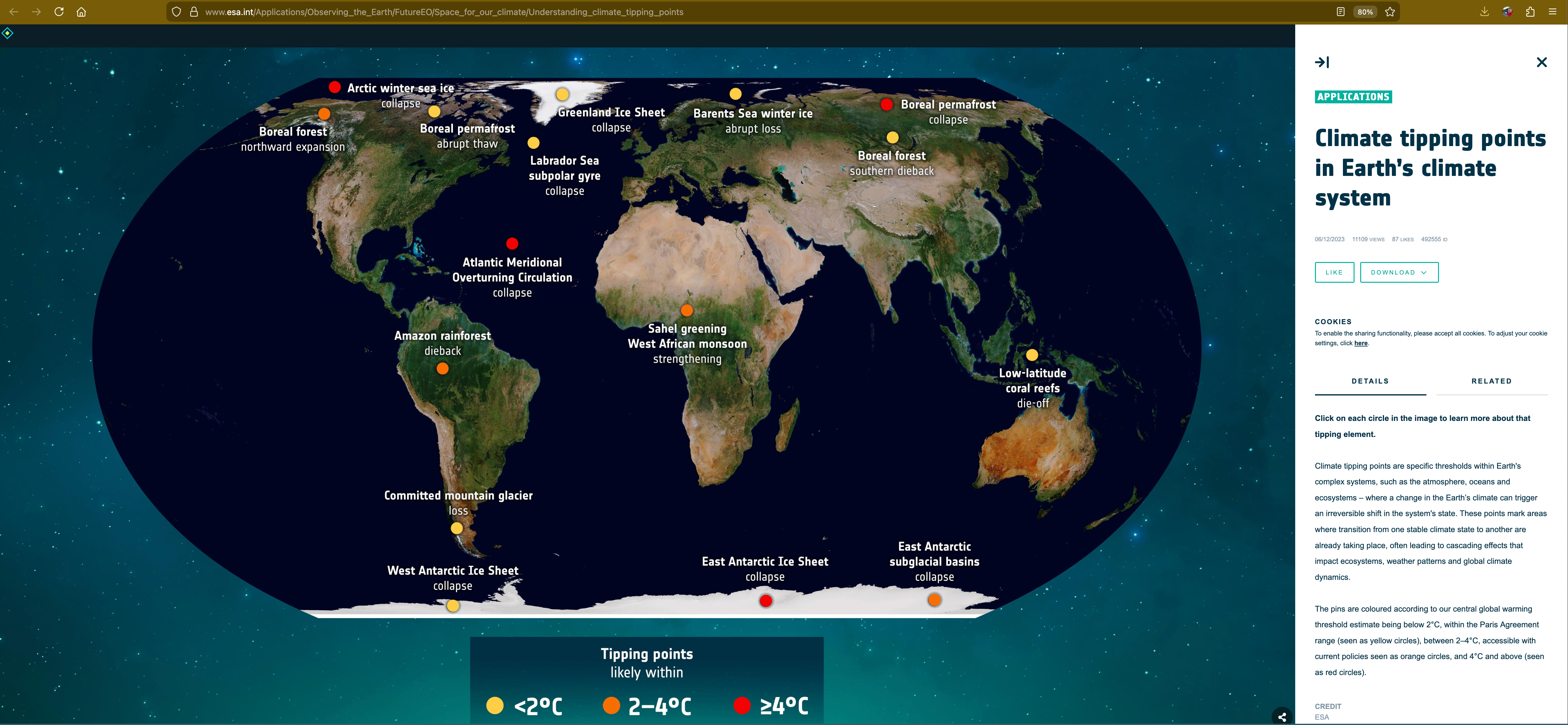Expand the Download dropdown button

1399,272
